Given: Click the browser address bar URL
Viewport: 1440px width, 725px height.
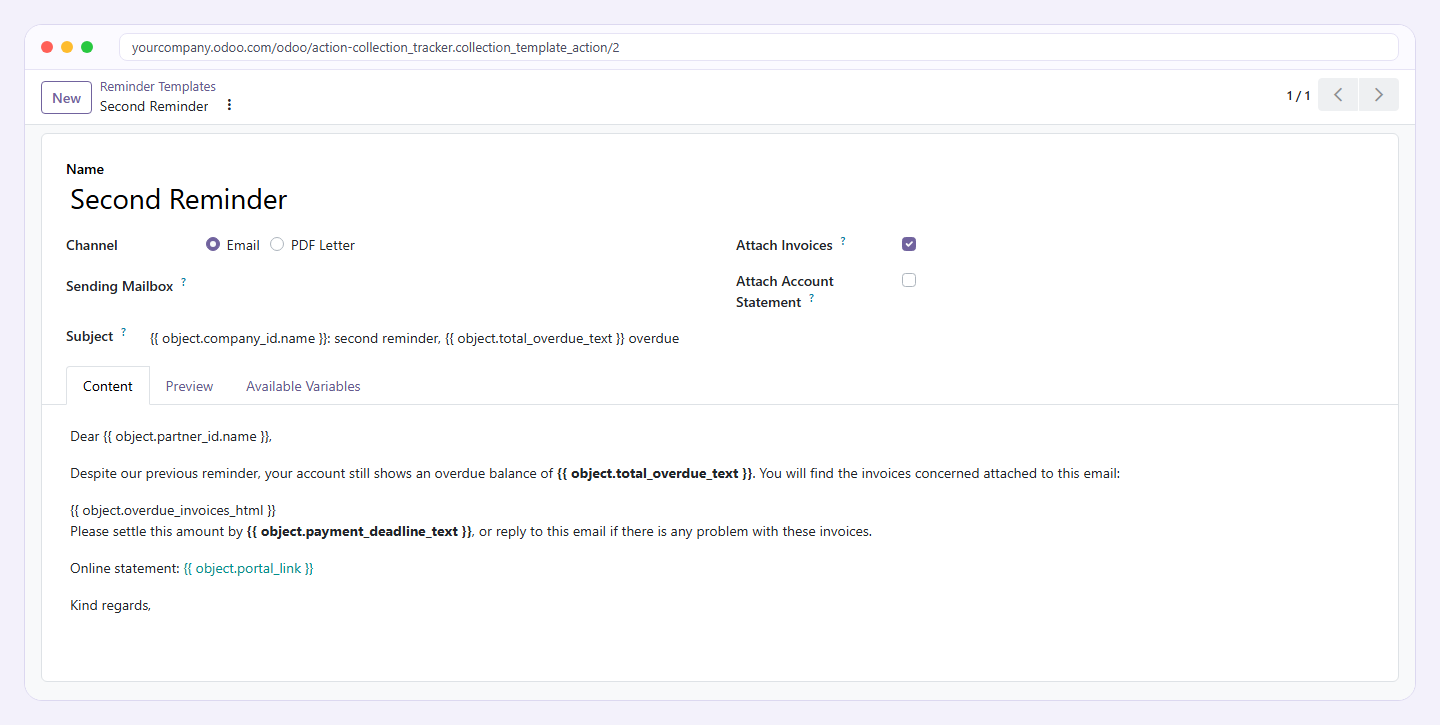Looking at the screenshot, I should tap(758, 47).
